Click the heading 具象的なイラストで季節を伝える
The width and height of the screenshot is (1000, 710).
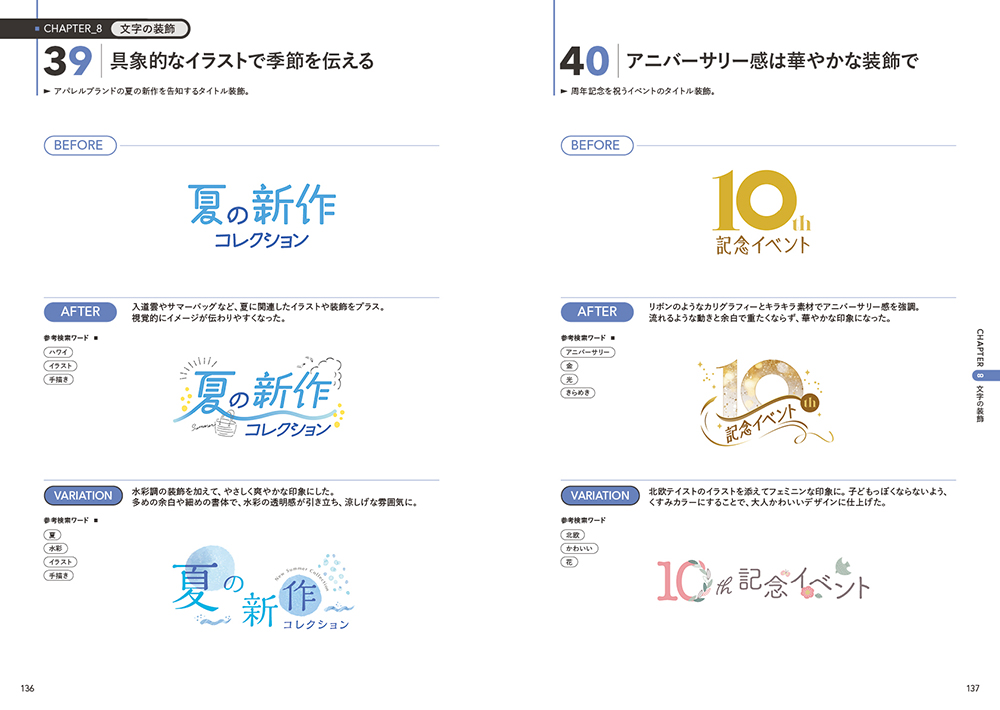click(x=243, y=62)
